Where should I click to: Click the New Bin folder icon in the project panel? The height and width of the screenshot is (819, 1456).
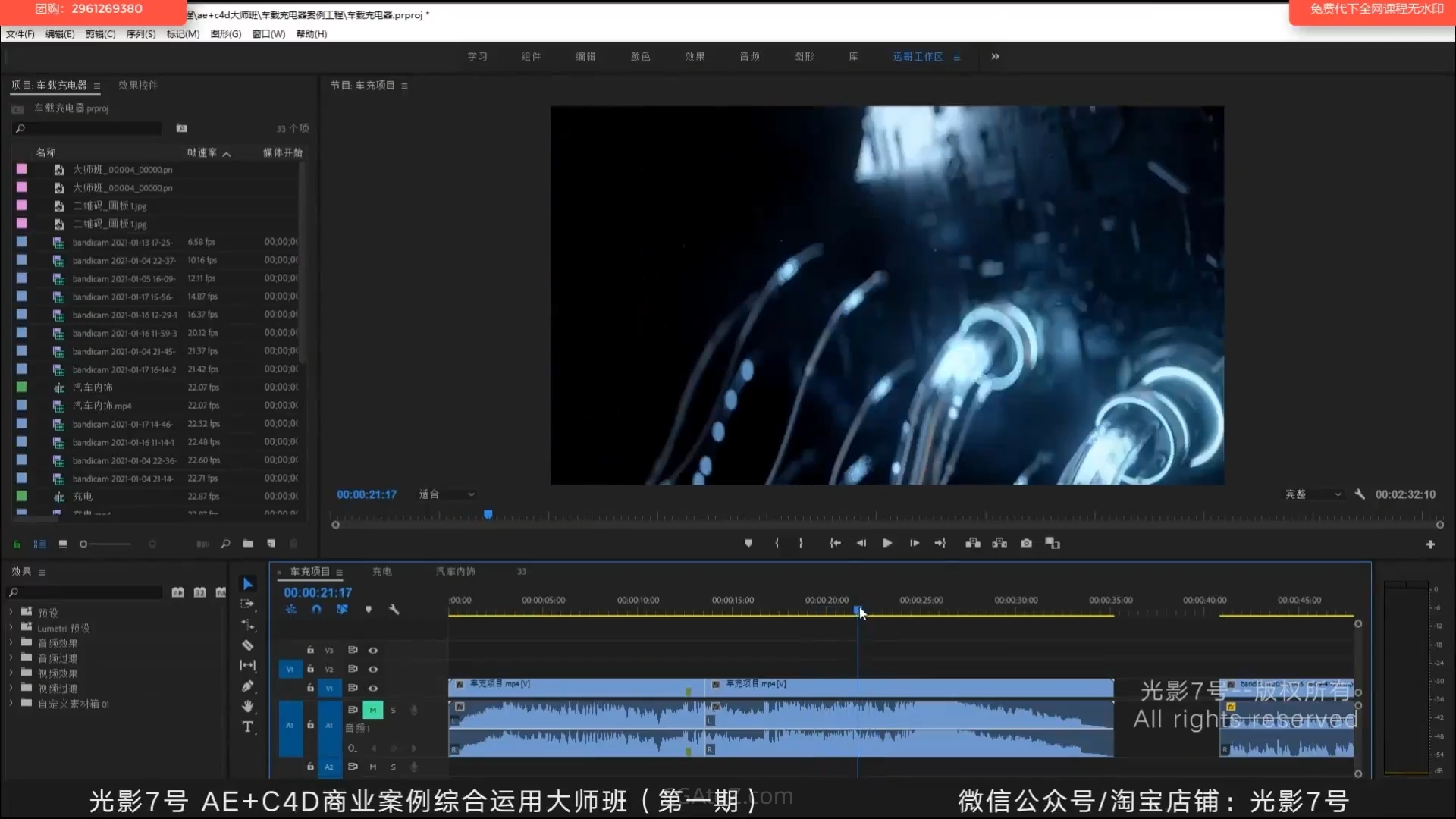(x=248, y=544)
